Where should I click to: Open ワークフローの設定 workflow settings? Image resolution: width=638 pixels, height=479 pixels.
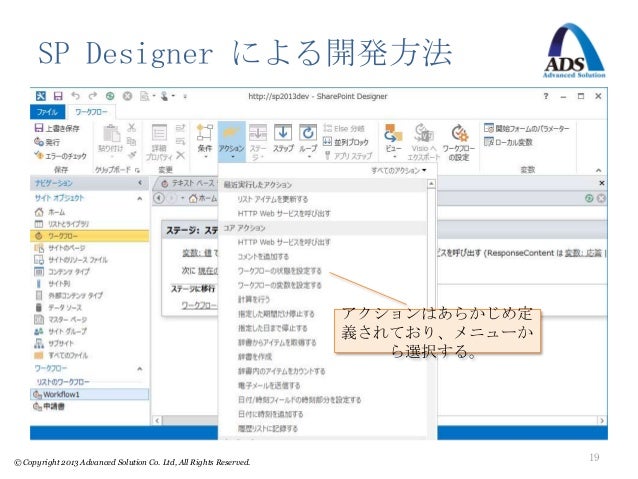click(459, 142)
